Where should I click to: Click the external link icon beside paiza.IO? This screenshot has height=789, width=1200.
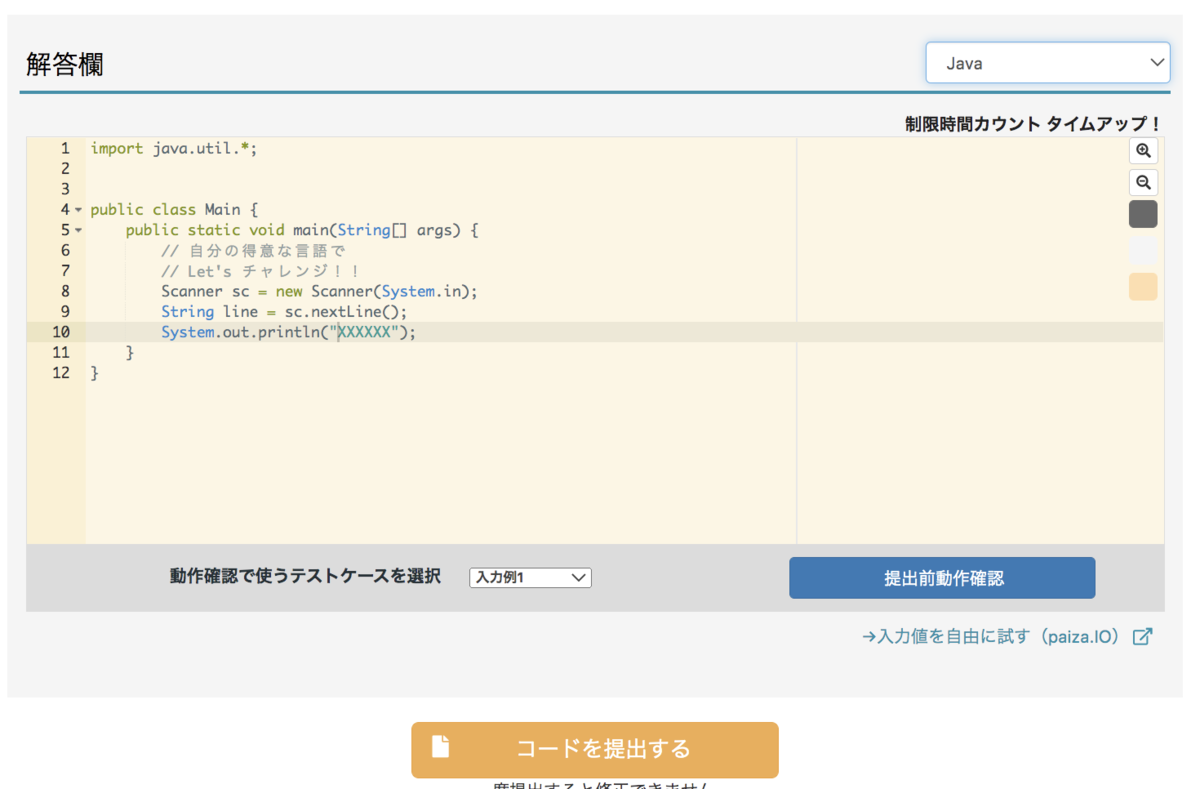tap(1142, 636)
